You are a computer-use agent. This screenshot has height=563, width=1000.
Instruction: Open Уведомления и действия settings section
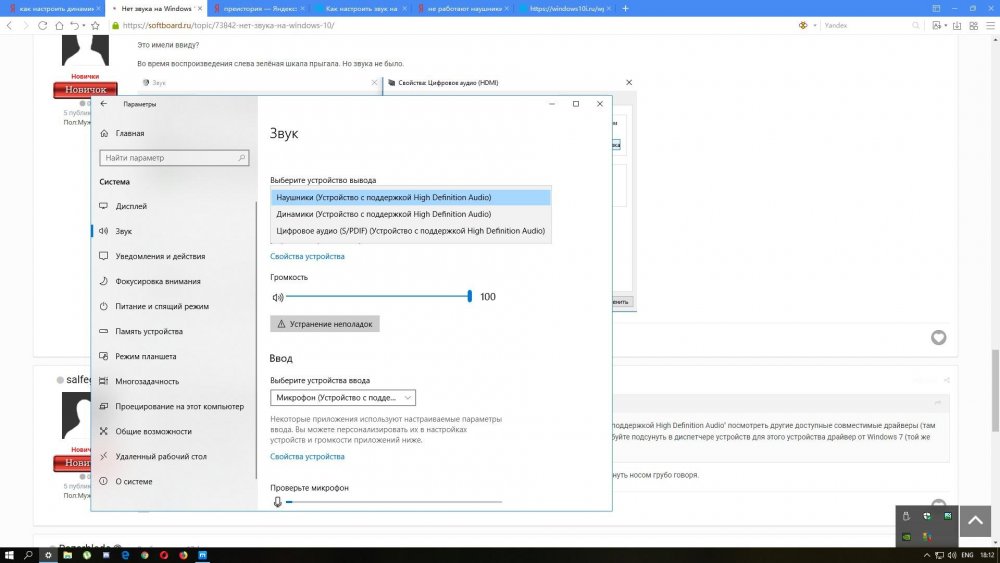158,256
